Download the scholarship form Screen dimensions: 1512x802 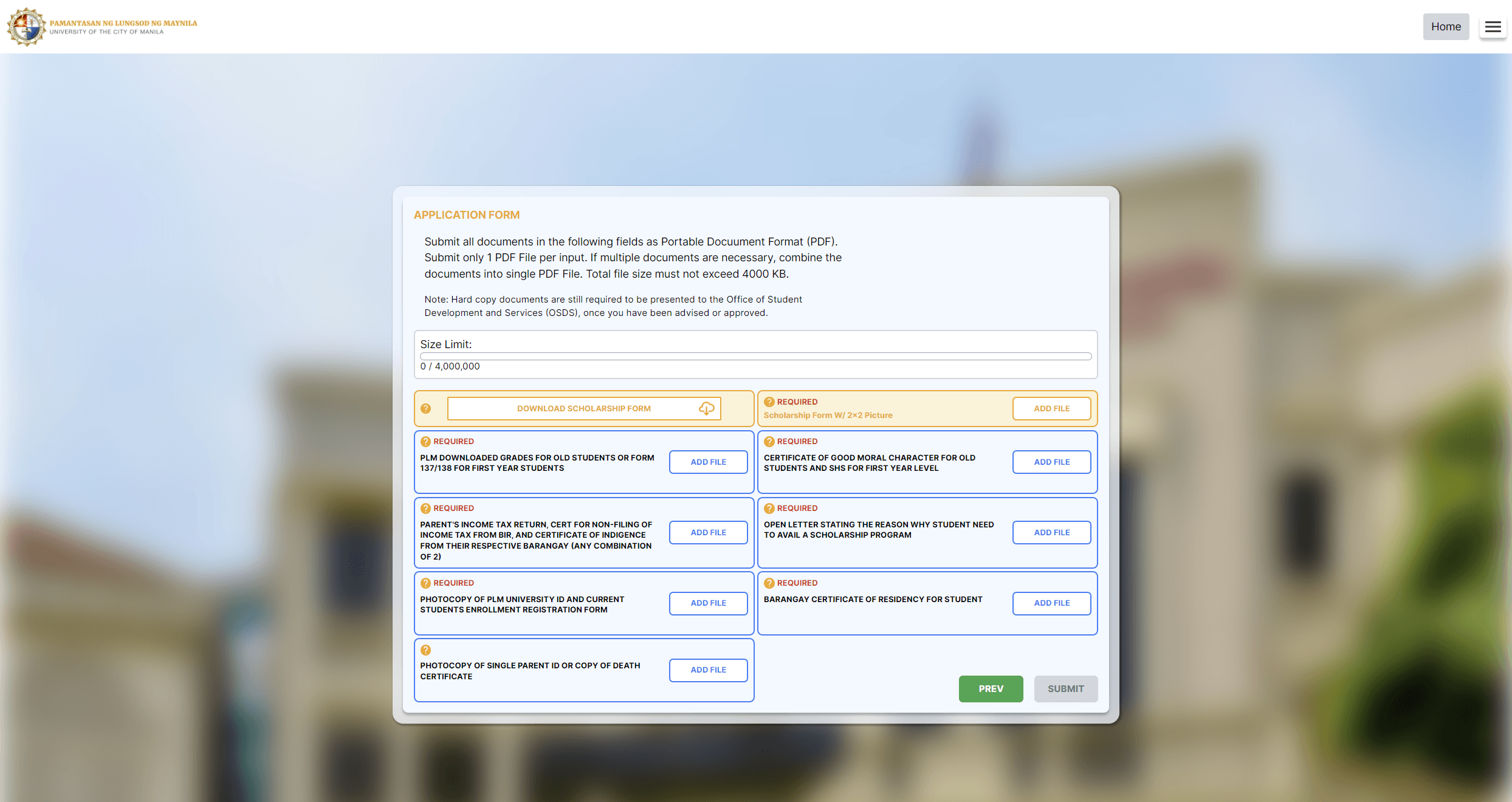tap(584, 409)
